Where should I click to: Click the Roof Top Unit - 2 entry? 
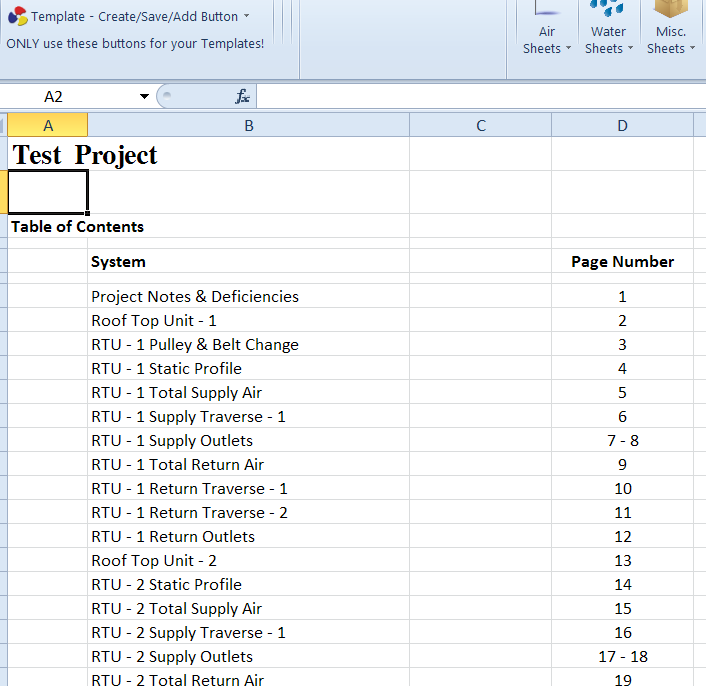(154, 561)
